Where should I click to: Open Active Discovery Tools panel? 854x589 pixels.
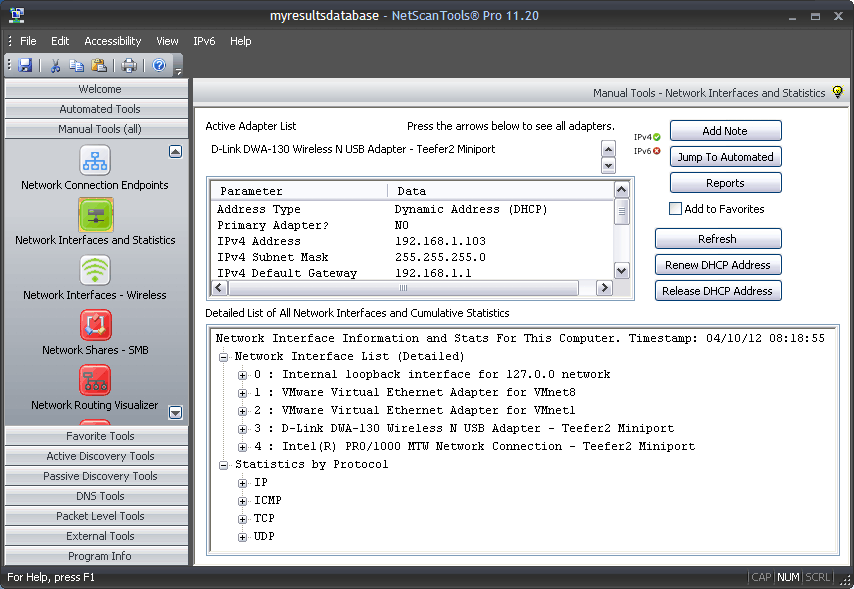tap(96, 456)
